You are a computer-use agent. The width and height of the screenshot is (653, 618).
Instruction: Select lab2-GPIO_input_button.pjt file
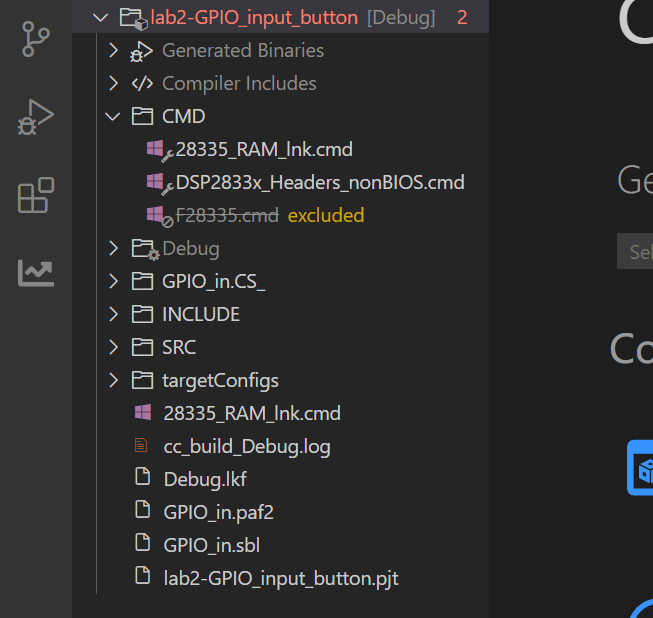[x=280, y=578]
